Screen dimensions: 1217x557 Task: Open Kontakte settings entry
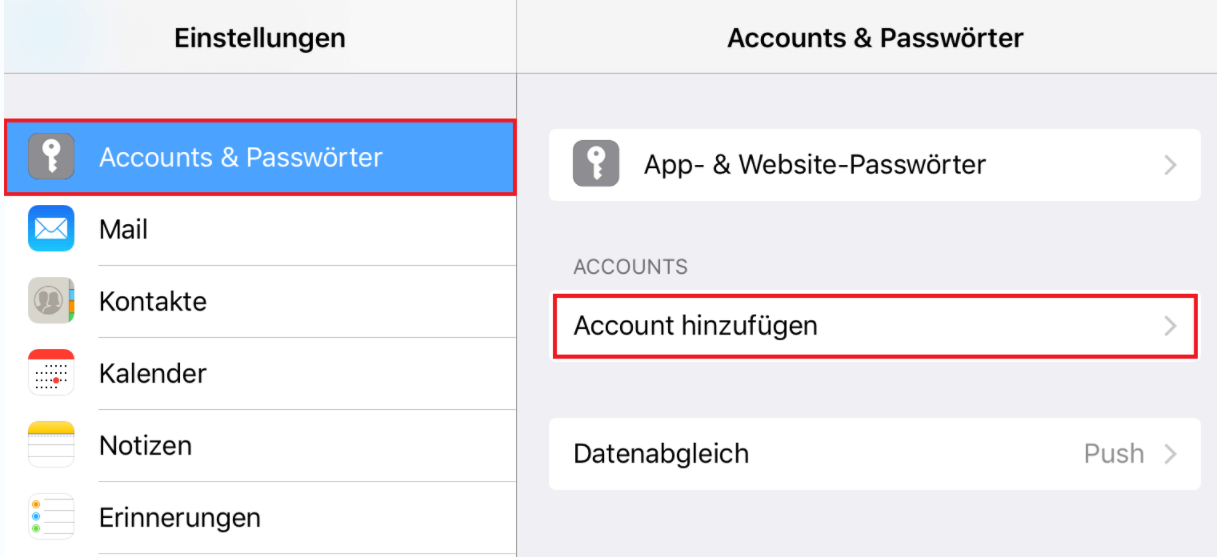[x=153, y=302]
